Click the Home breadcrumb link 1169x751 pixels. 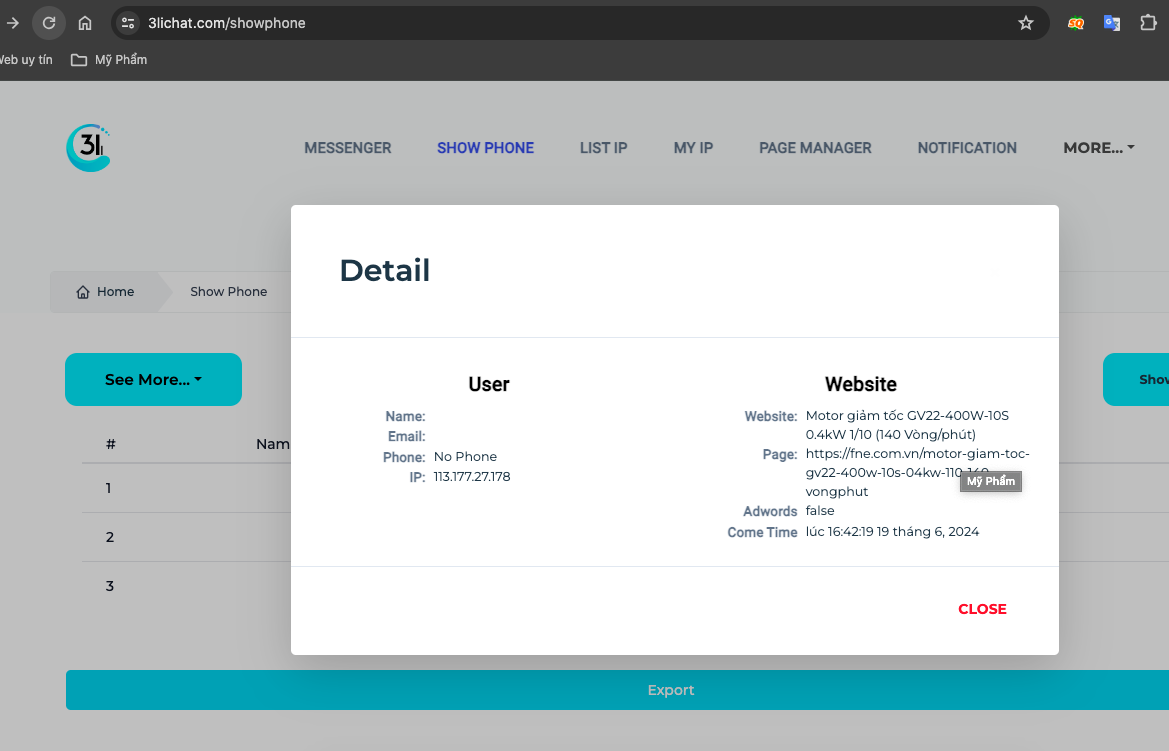click(x=105, y=292)
